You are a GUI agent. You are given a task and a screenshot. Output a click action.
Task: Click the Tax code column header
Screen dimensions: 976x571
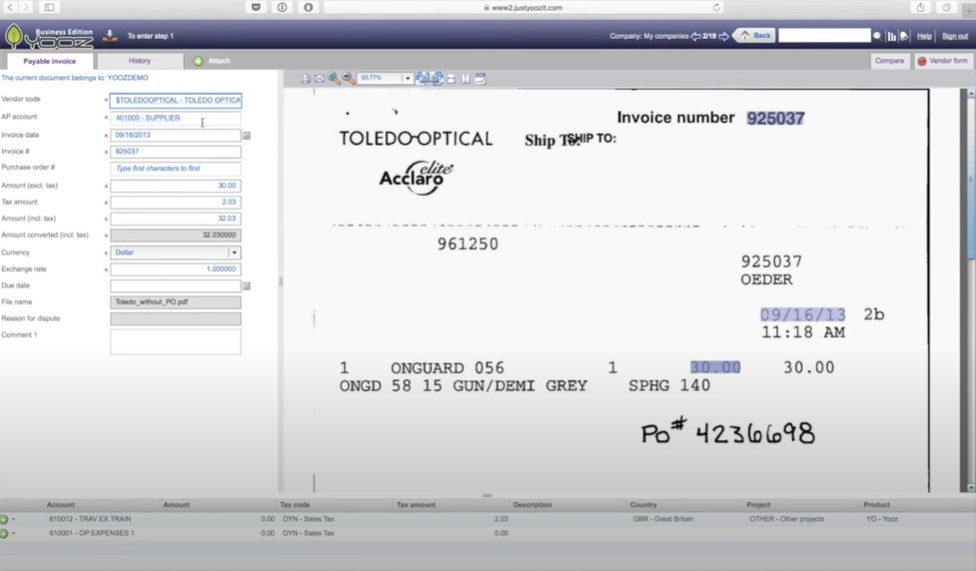click(294, 504)
